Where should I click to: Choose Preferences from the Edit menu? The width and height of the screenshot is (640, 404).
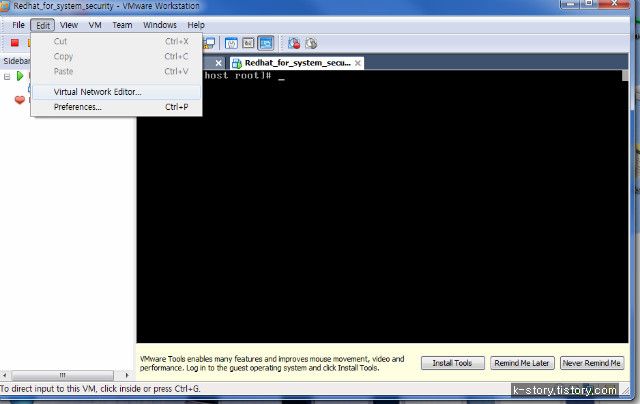(116, 107)
